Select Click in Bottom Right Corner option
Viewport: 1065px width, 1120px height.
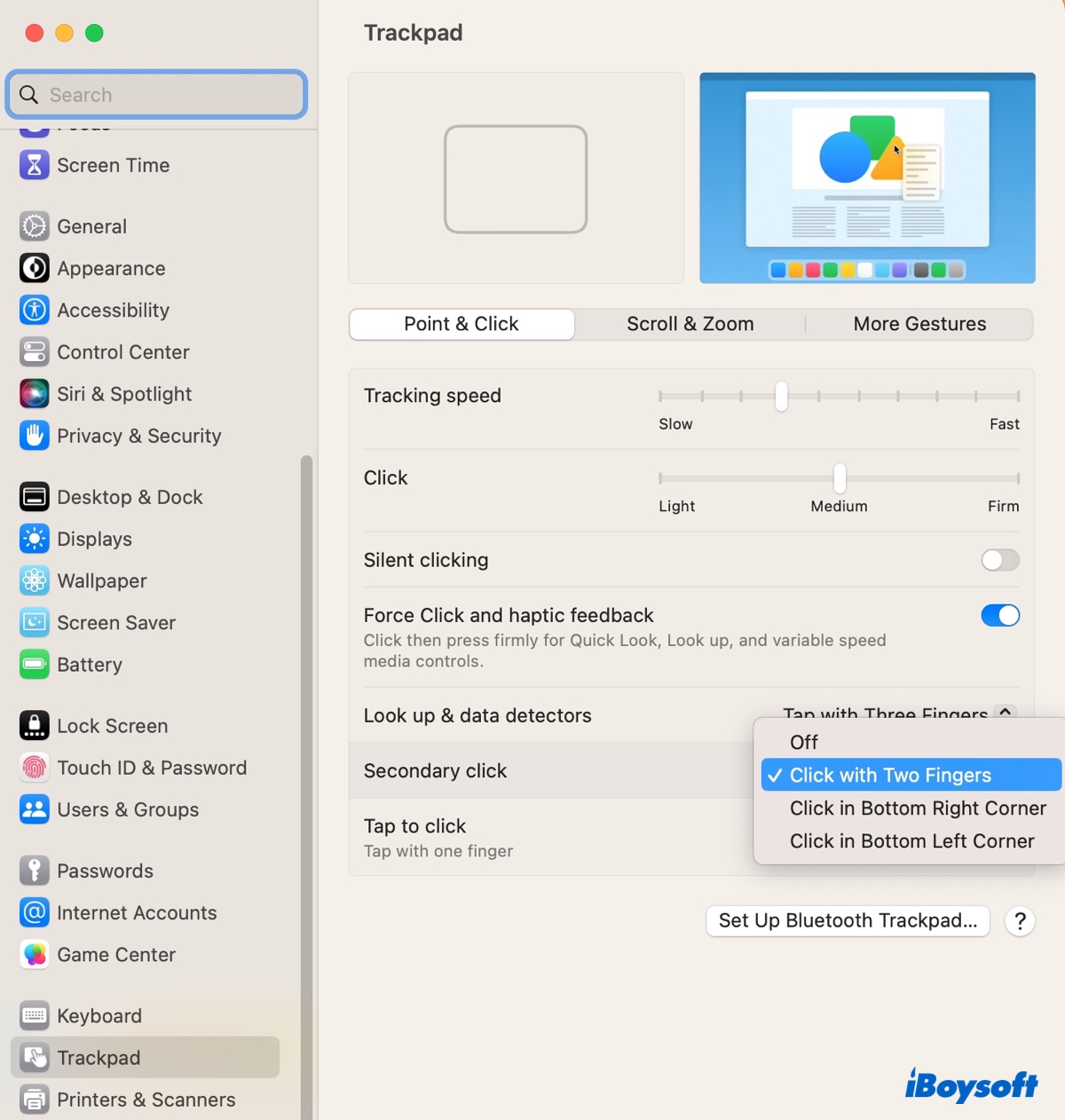pyautogui.click(x=917, y=808)
